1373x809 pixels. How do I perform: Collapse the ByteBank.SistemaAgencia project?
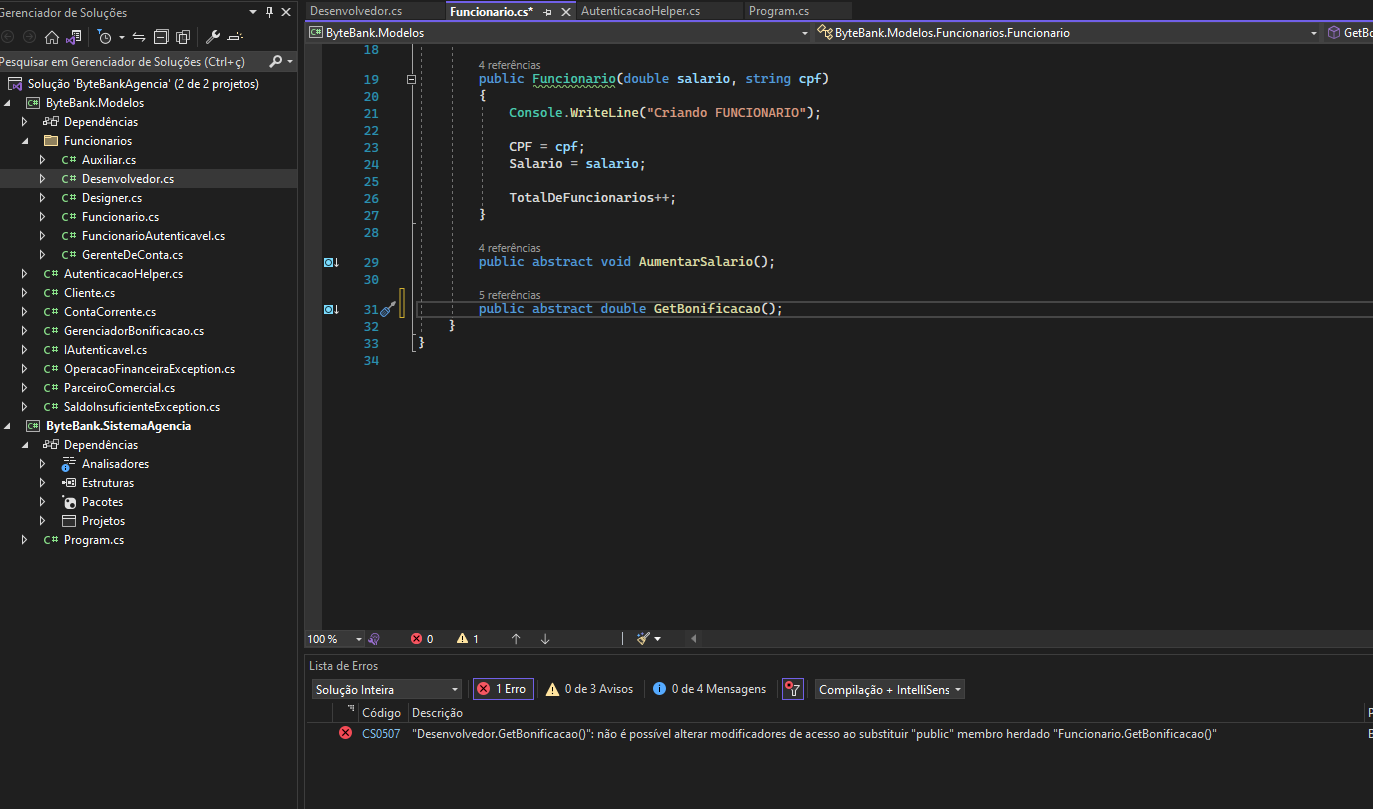[x=8, y=426]
